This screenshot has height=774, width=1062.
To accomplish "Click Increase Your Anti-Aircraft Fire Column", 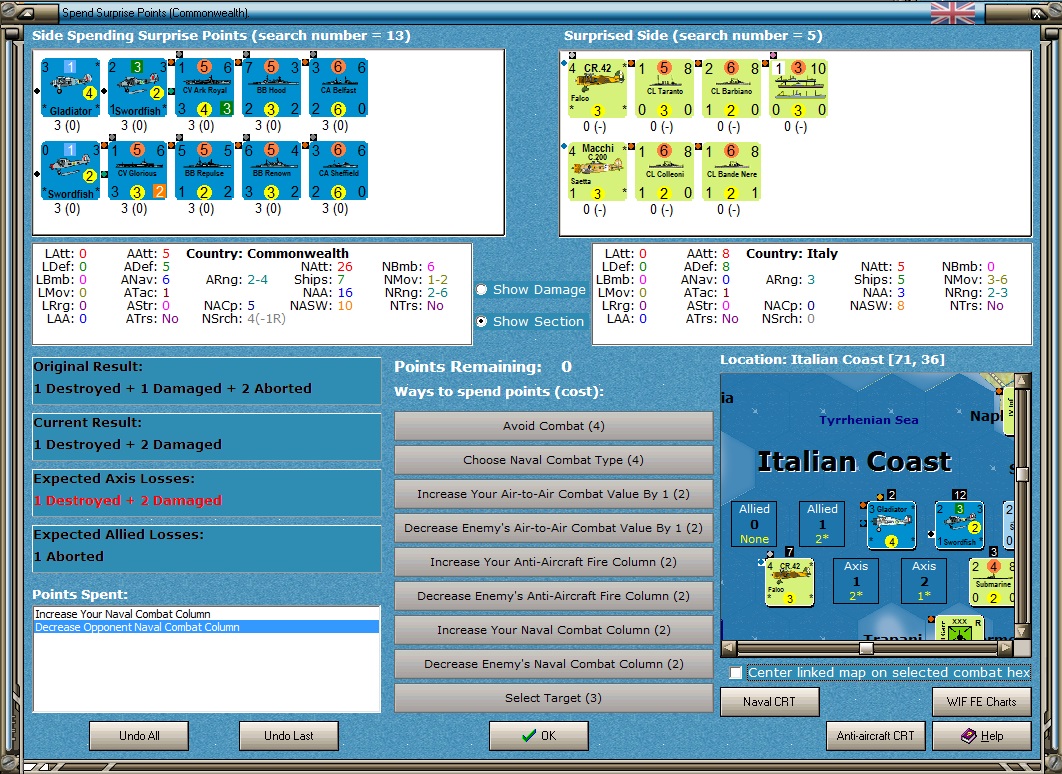I will click(553, 562).
